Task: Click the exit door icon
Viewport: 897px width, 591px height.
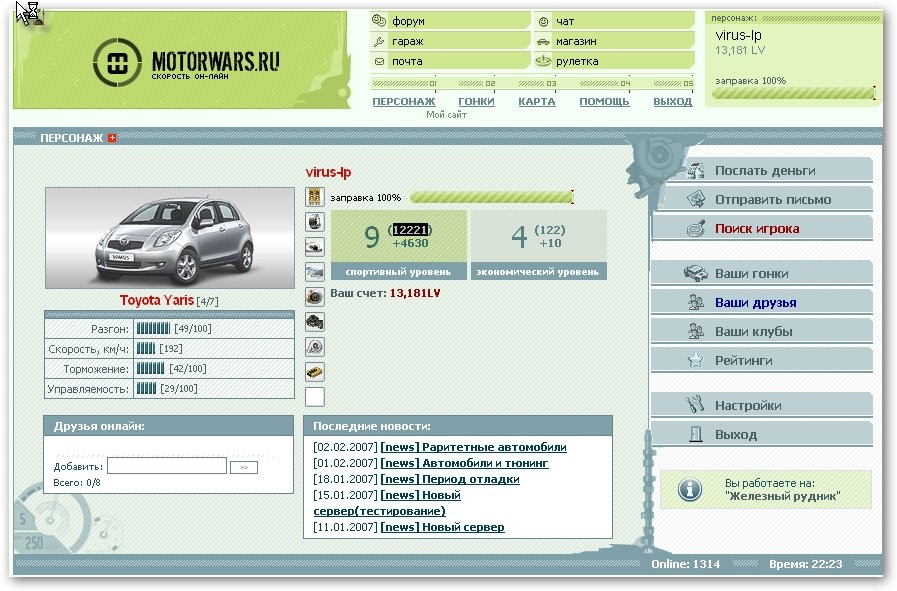Action: click(x=696, y=434)
